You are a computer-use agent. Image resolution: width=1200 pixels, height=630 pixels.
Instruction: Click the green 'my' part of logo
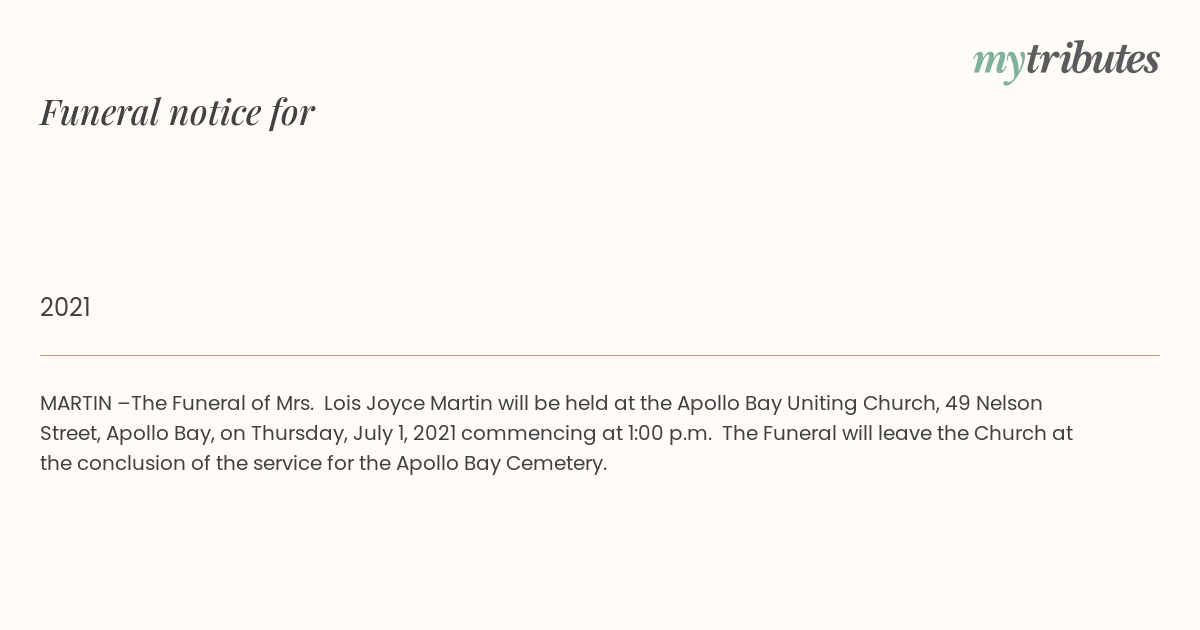[x=999, y=62]
